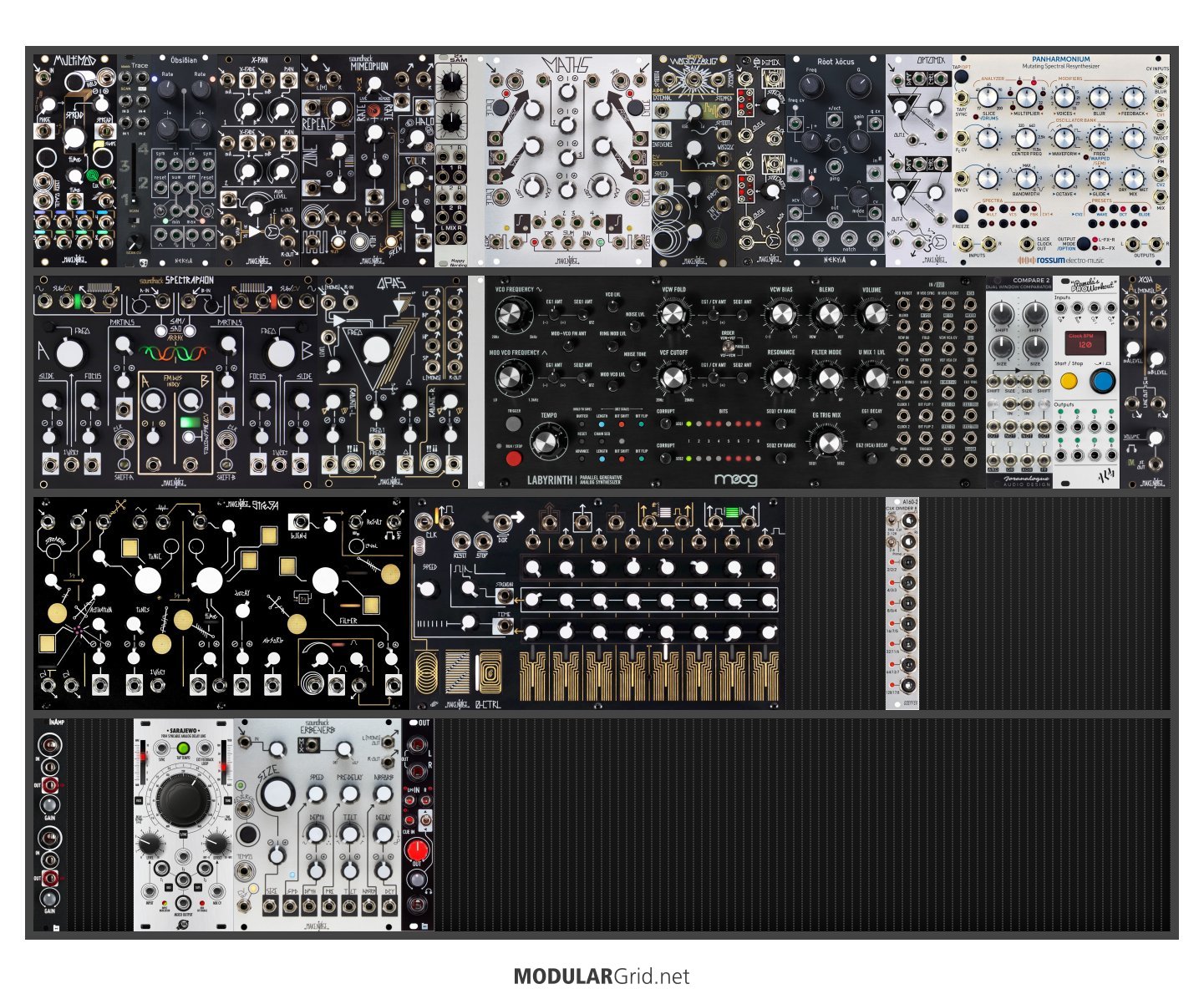The height and width of the screenshot is (994, 1204).
Task: Click the Labyrinth Filter Mode knob
Action: click(827, 378)
